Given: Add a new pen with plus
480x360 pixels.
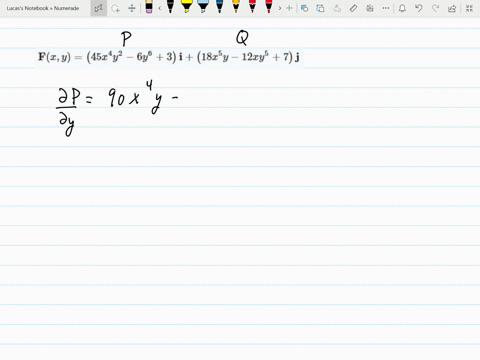Looking at the screenshot, I should point(289,8).
